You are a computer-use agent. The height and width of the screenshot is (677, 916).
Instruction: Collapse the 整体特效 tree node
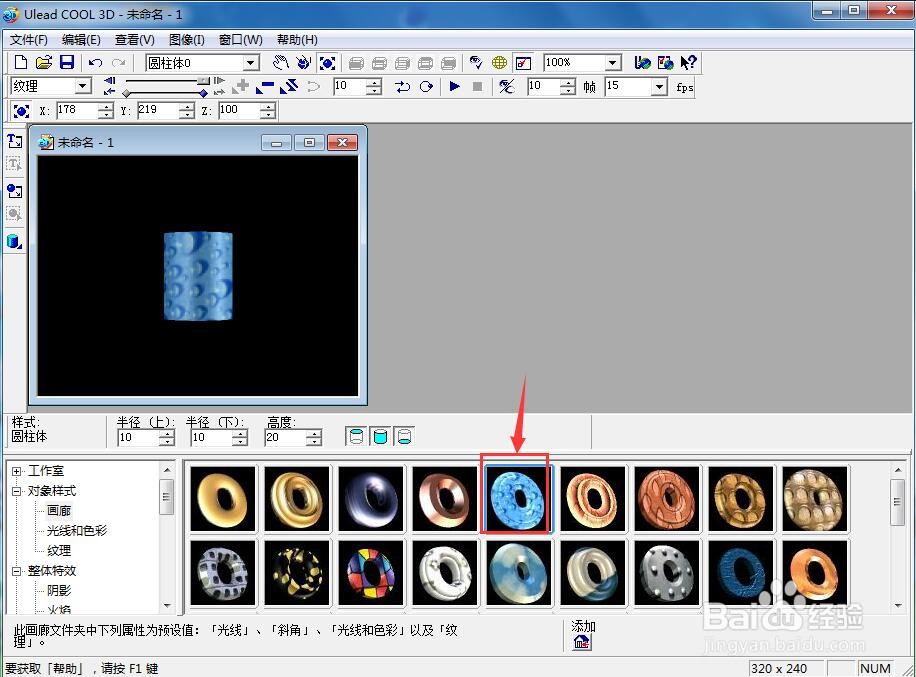(x=16, y=571)
